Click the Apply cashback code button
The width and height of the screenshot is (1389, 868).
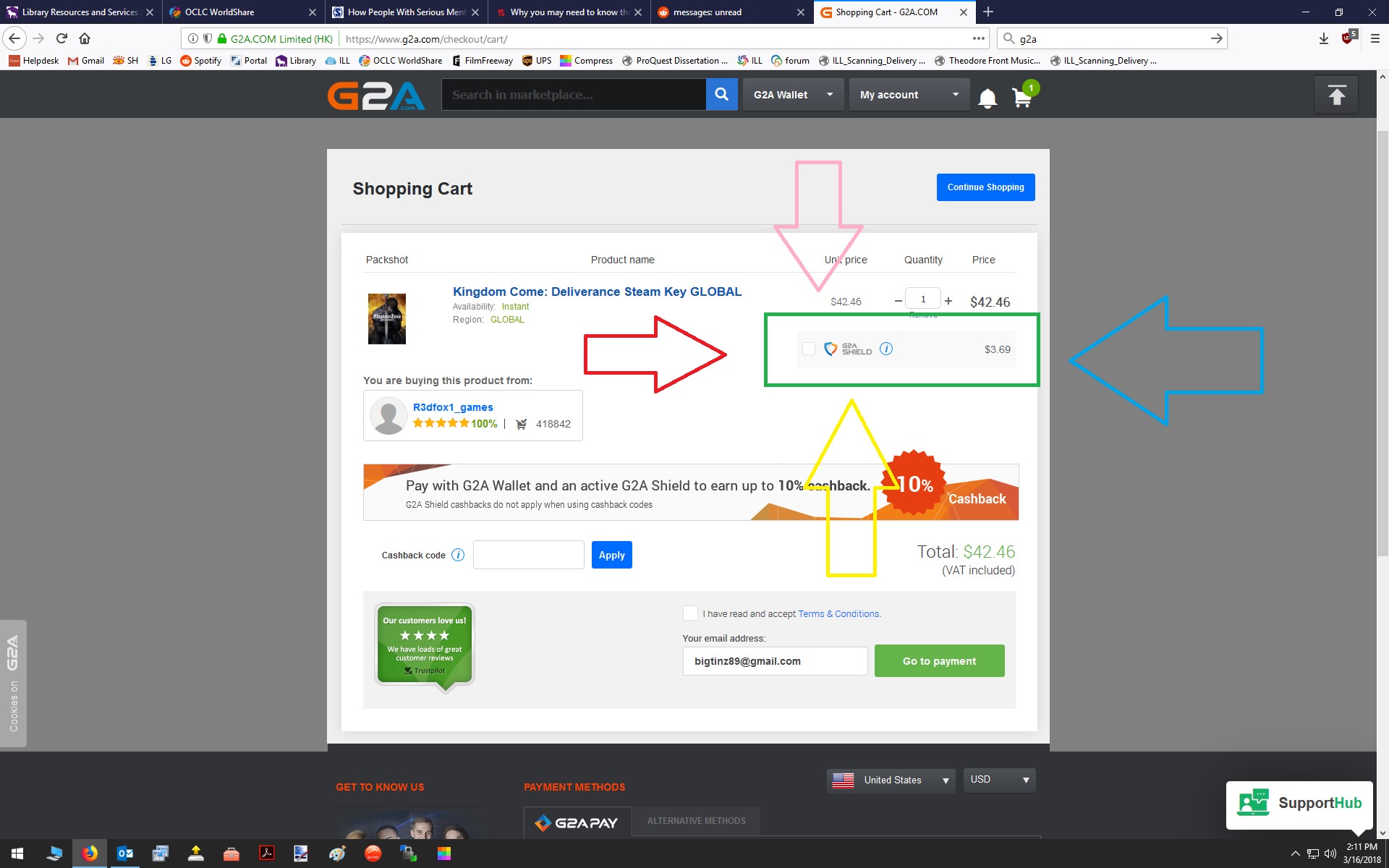[612, 555]
